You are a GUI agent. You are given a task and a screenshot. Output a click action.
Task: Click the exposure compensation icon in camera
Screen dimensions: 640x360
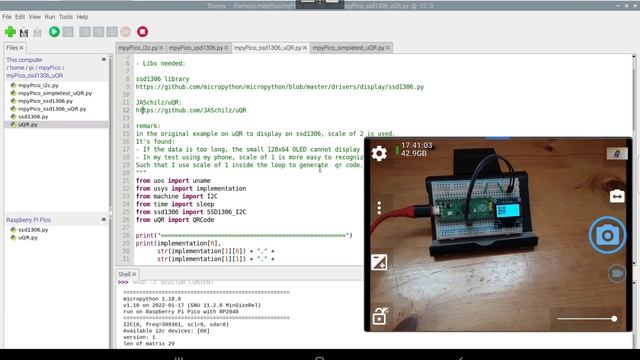(x=379, y=262)
